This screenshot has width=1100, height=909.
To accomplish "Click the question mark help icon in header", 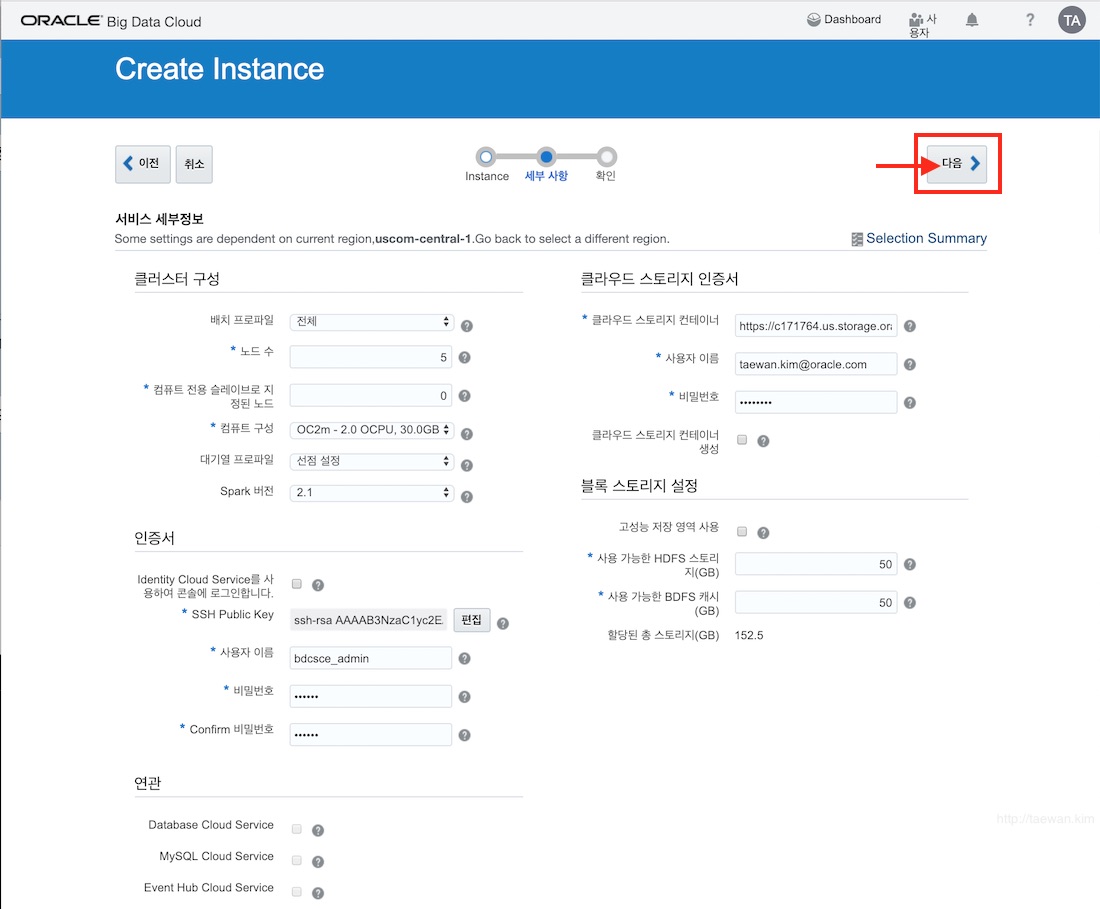I will click(1030, 20).
